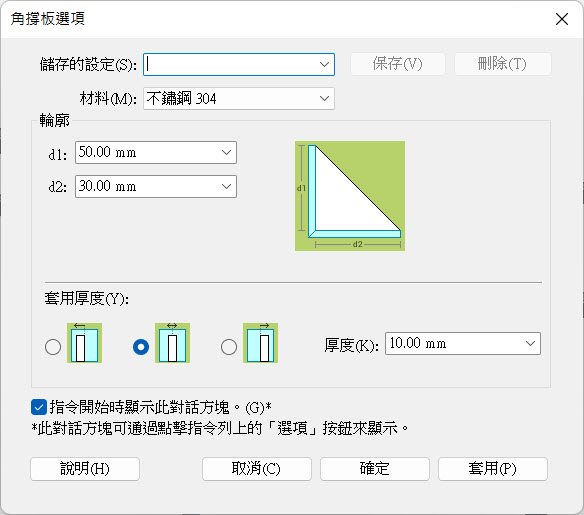Click inside the 儲存的設定 text field
Screen dimensions: 584x515
pos(230,64)
